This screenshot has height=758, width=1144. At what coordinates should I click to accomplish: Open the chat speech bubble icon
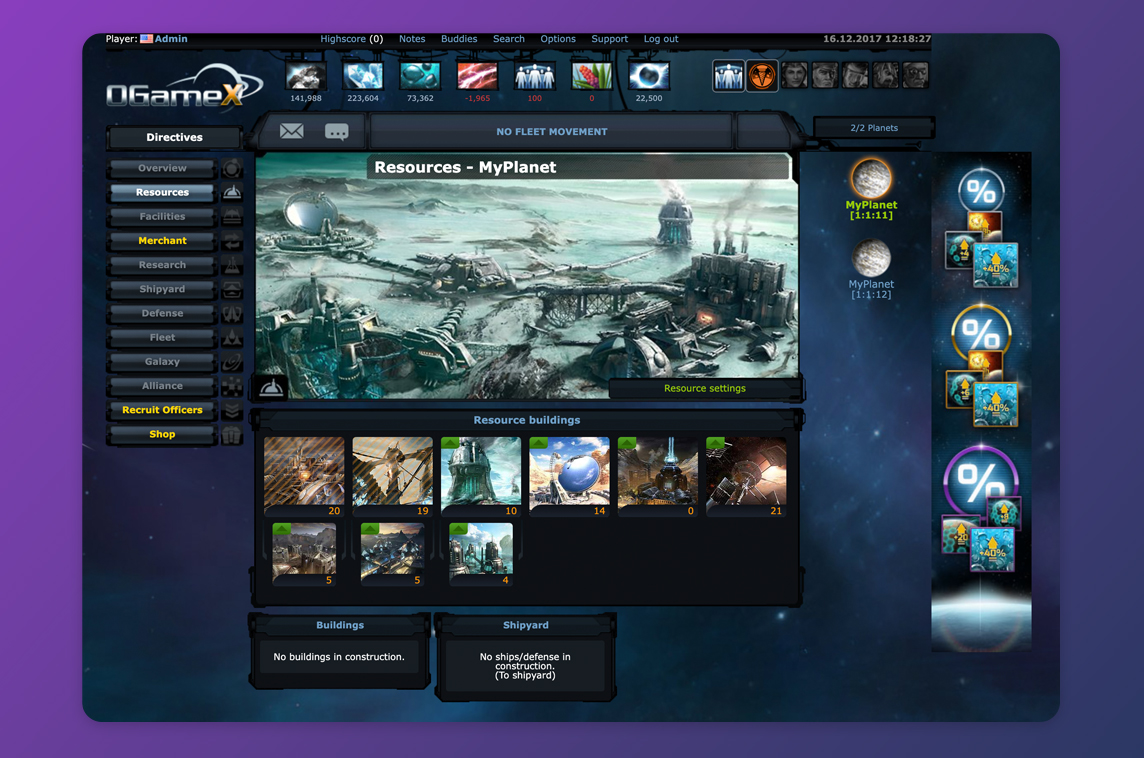336,132
